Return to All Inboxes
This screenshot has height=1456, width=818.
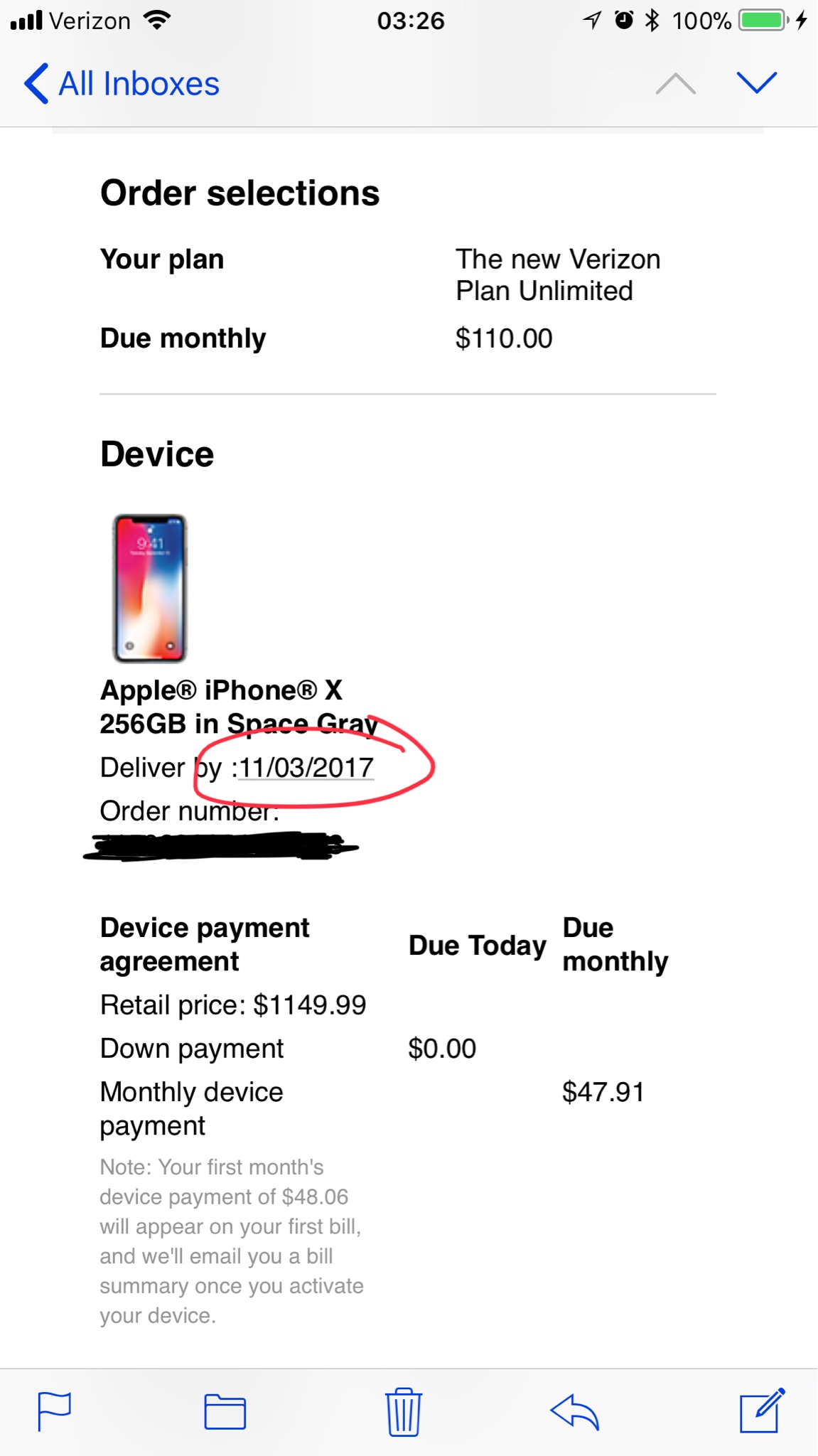point(139,84)
